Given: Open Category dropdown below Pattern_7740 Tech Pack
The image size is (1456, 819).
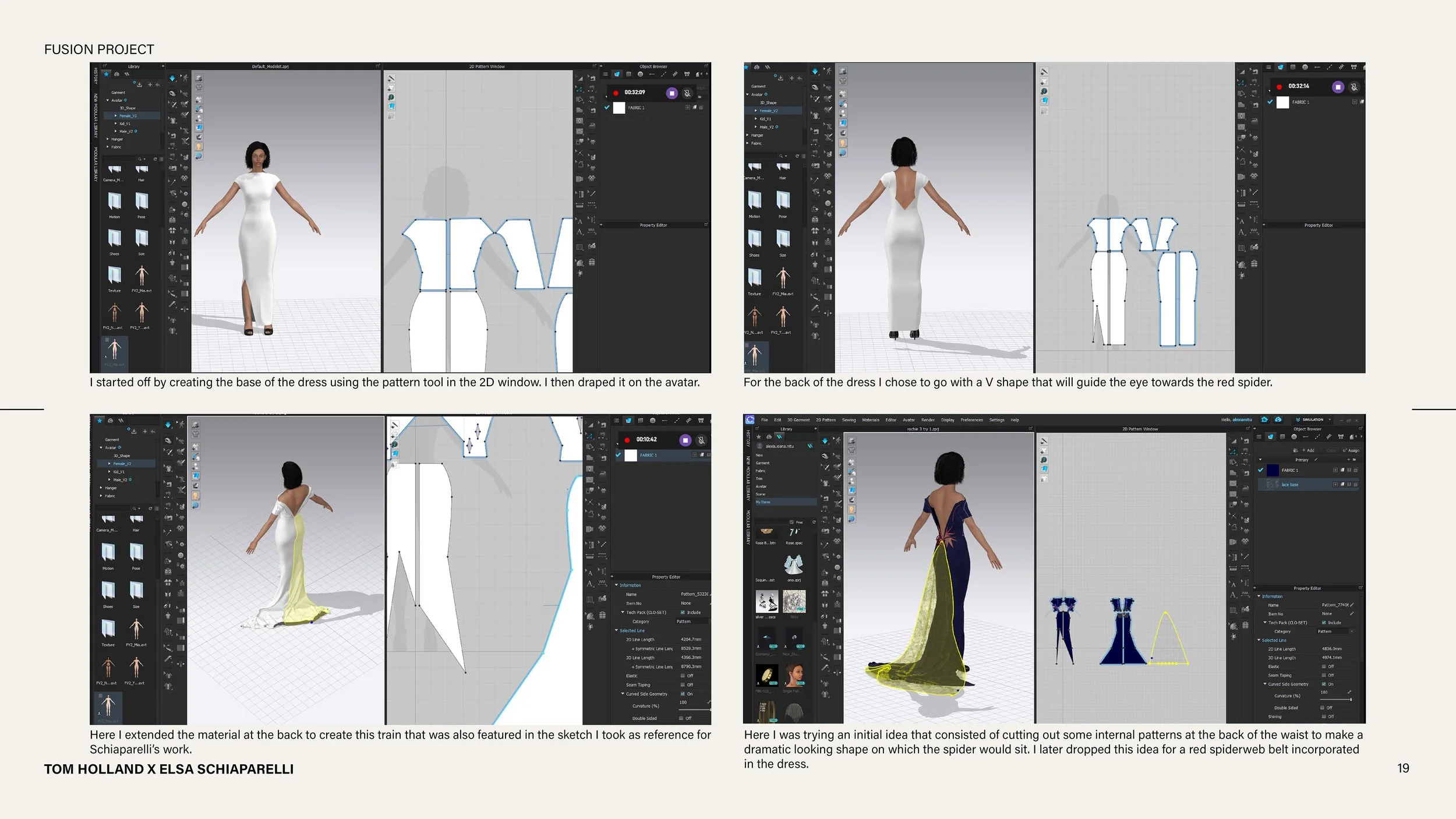Looking at the screenshot, I should pos(1335,631).
